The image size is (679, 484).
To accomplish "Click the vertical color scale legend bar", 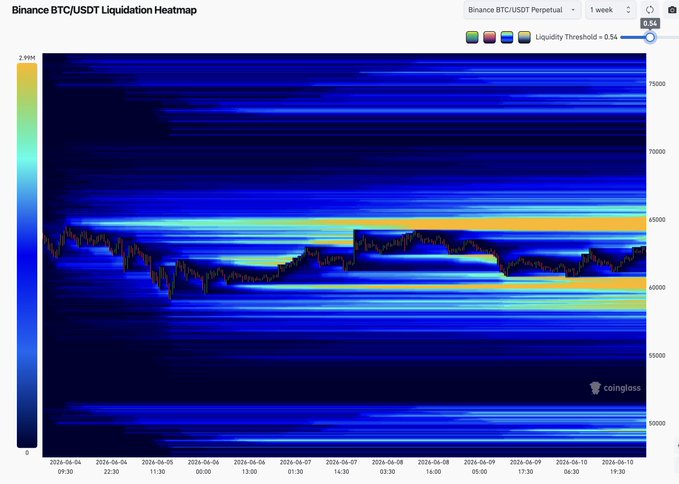I will (x=27, y=255).
